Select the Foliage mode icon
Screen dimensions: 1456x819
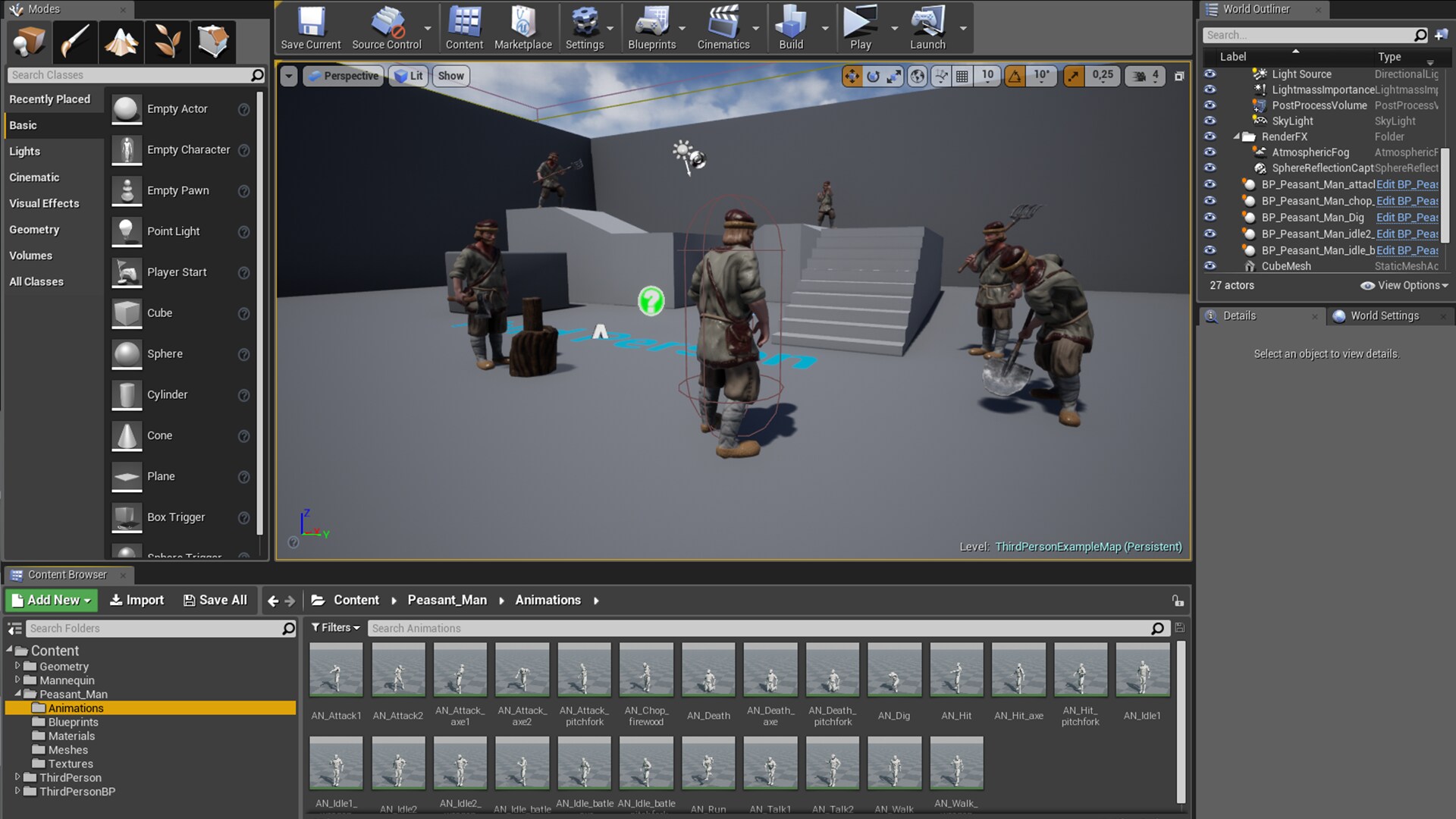coord(167,42)
